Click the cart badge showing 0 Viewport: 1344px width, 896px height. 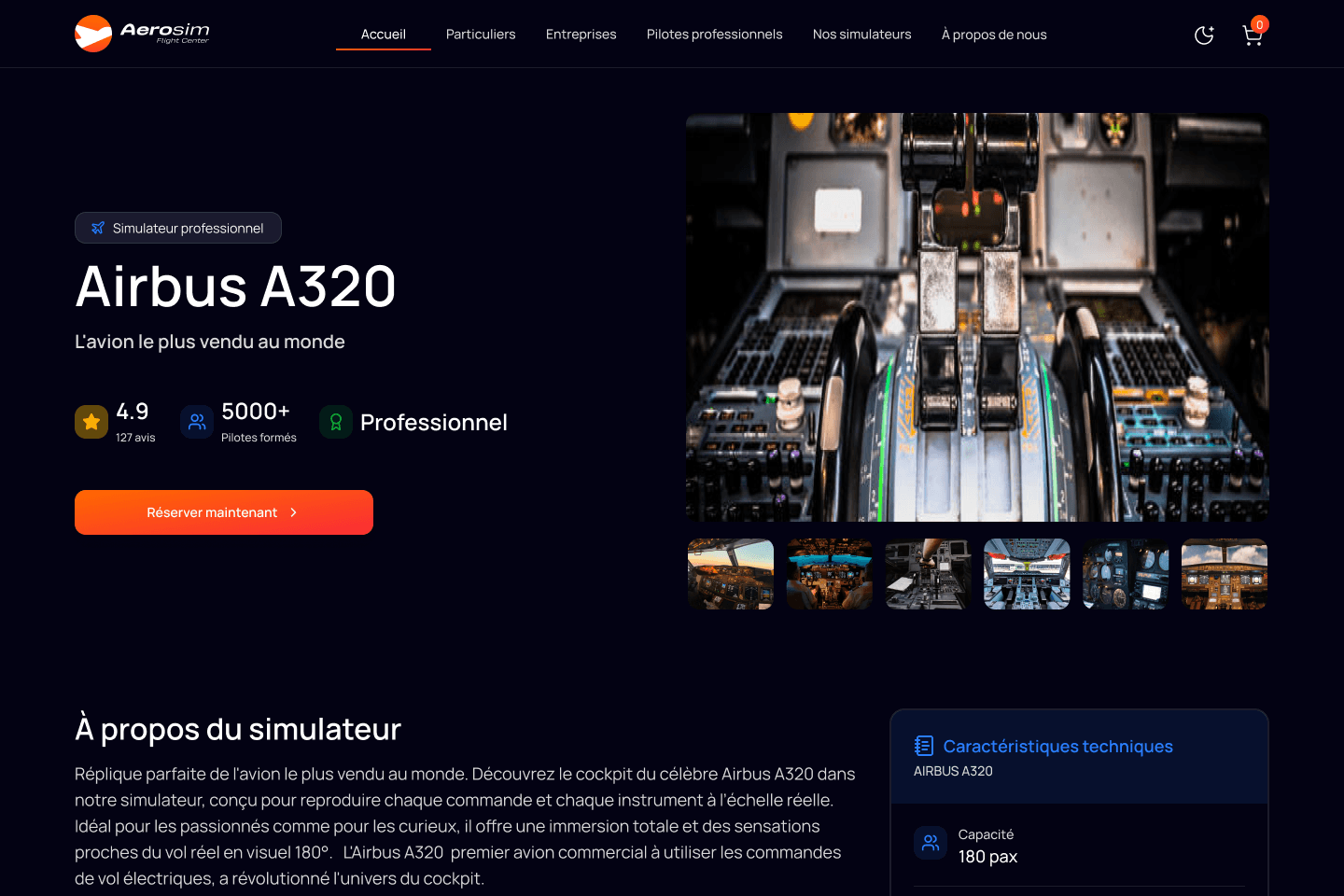pyautogui.click(x=1260, y=24)
